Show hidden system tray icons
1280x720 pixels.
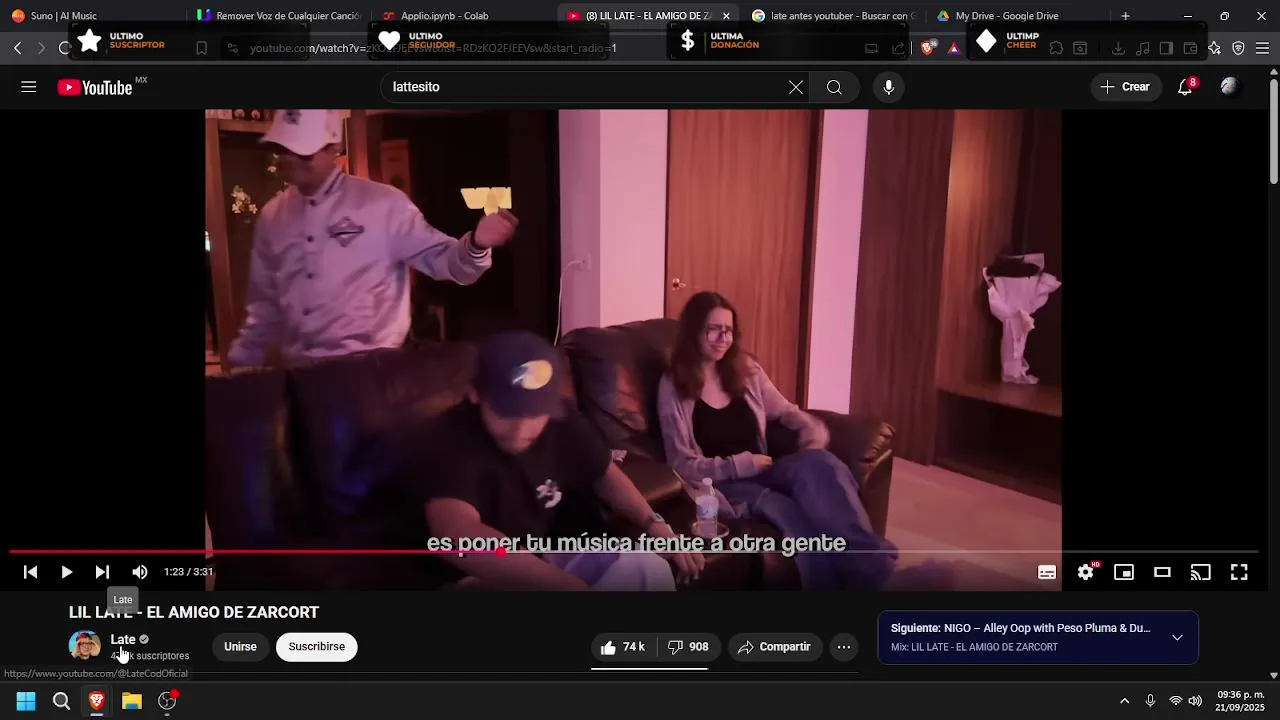tap(1124, 701)
